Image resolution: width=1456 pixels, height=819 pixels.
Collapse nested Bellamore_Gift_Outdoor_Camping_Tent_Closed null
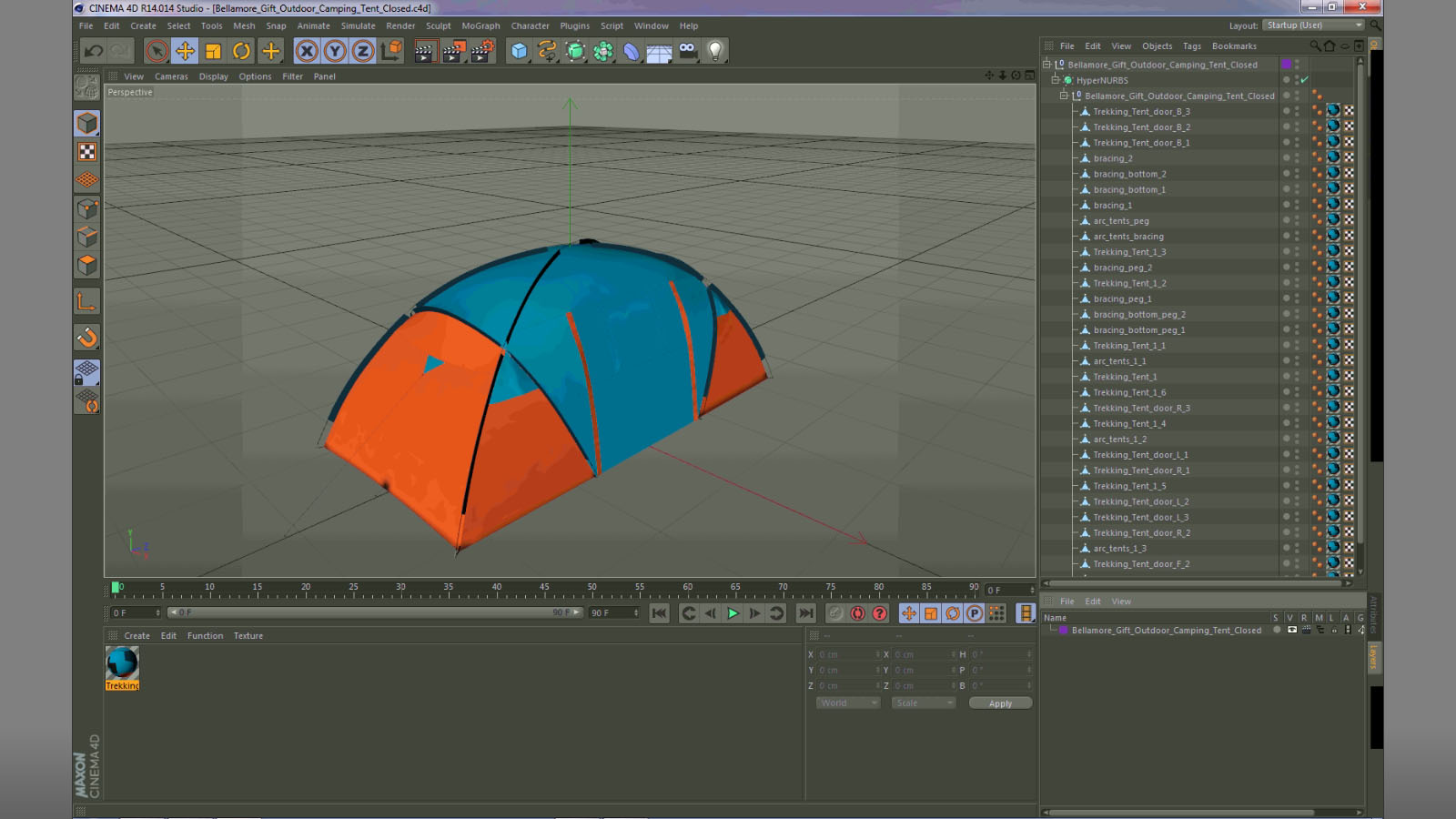click(x=1064, y=96)
